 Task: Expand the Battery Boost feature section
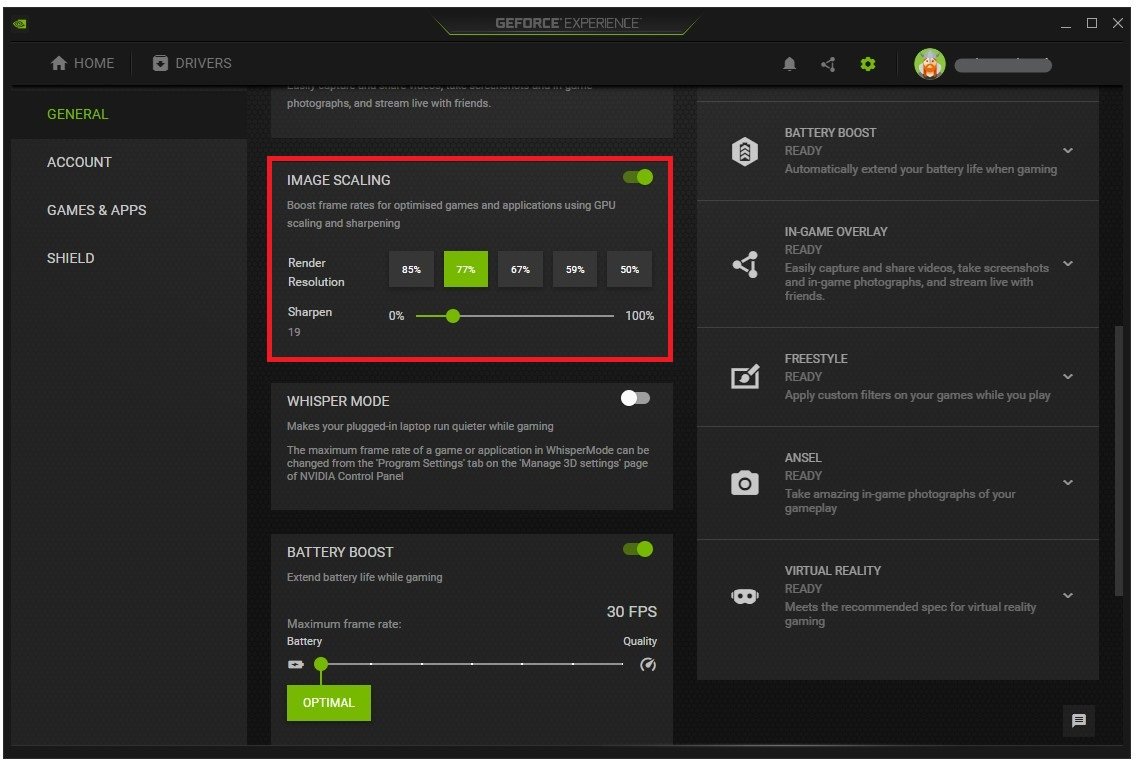1067,151
